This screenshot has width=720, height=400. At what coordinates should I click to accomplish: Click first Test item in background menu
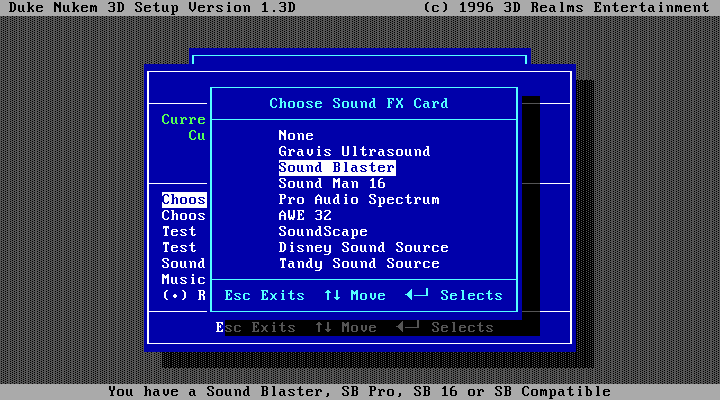(179, 231)
